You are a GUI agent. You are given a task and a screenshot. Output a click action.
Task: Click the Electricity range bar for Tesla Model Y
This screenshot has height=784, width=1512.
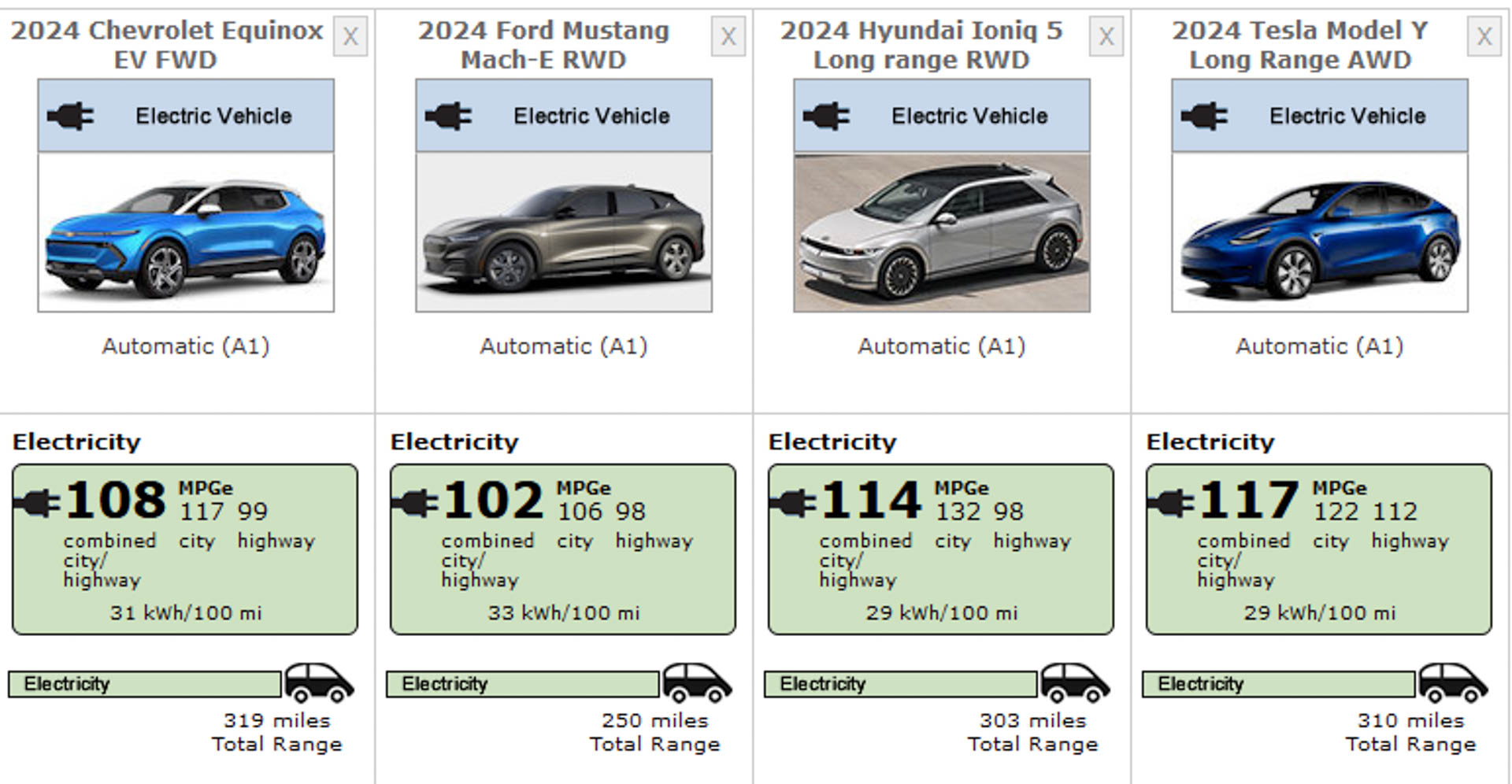click(1278, 684)
